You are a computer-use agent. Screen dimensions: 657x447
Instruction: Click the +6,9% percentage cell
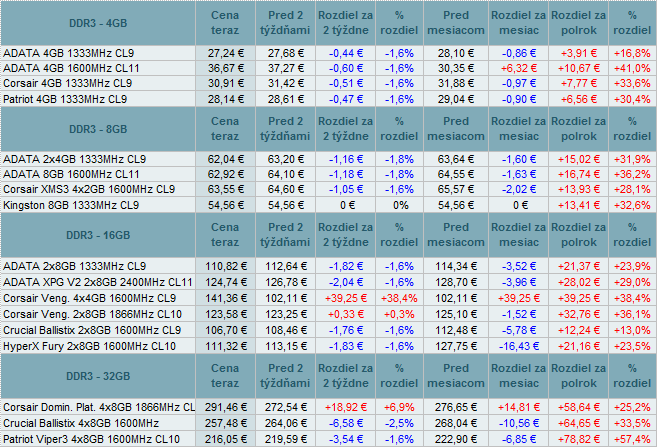pos(399,407)
